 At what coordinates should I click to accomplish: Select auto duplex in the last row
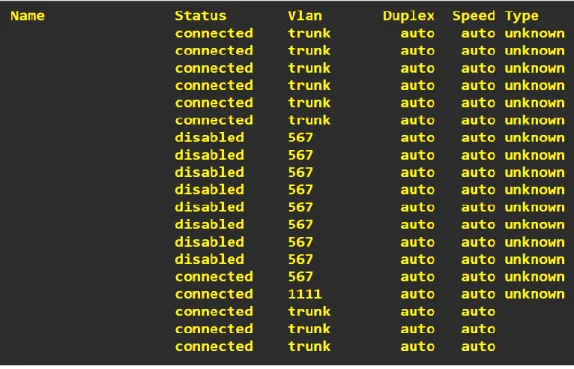click(417, 346)
